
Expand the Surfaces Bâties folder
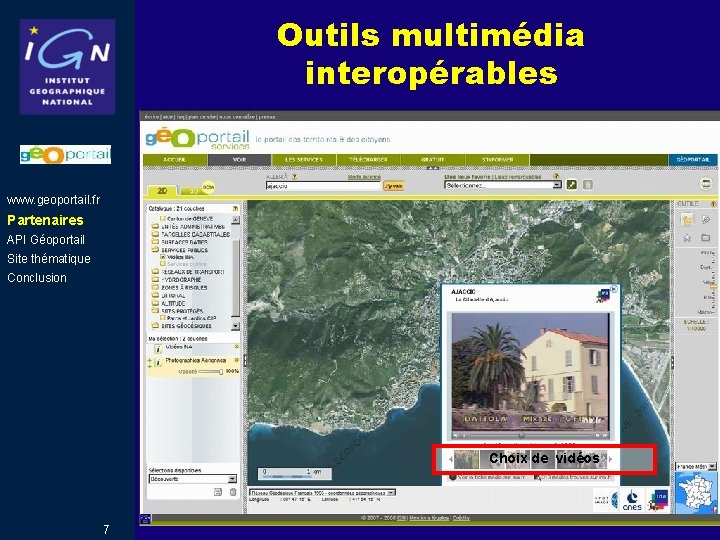pos(155,242)
